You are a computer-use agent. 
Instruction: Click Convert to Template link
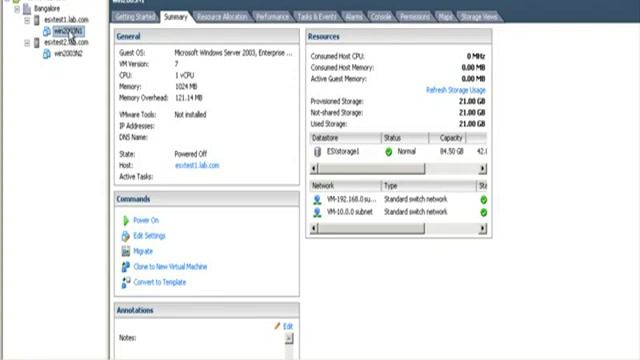click(160, 282)
